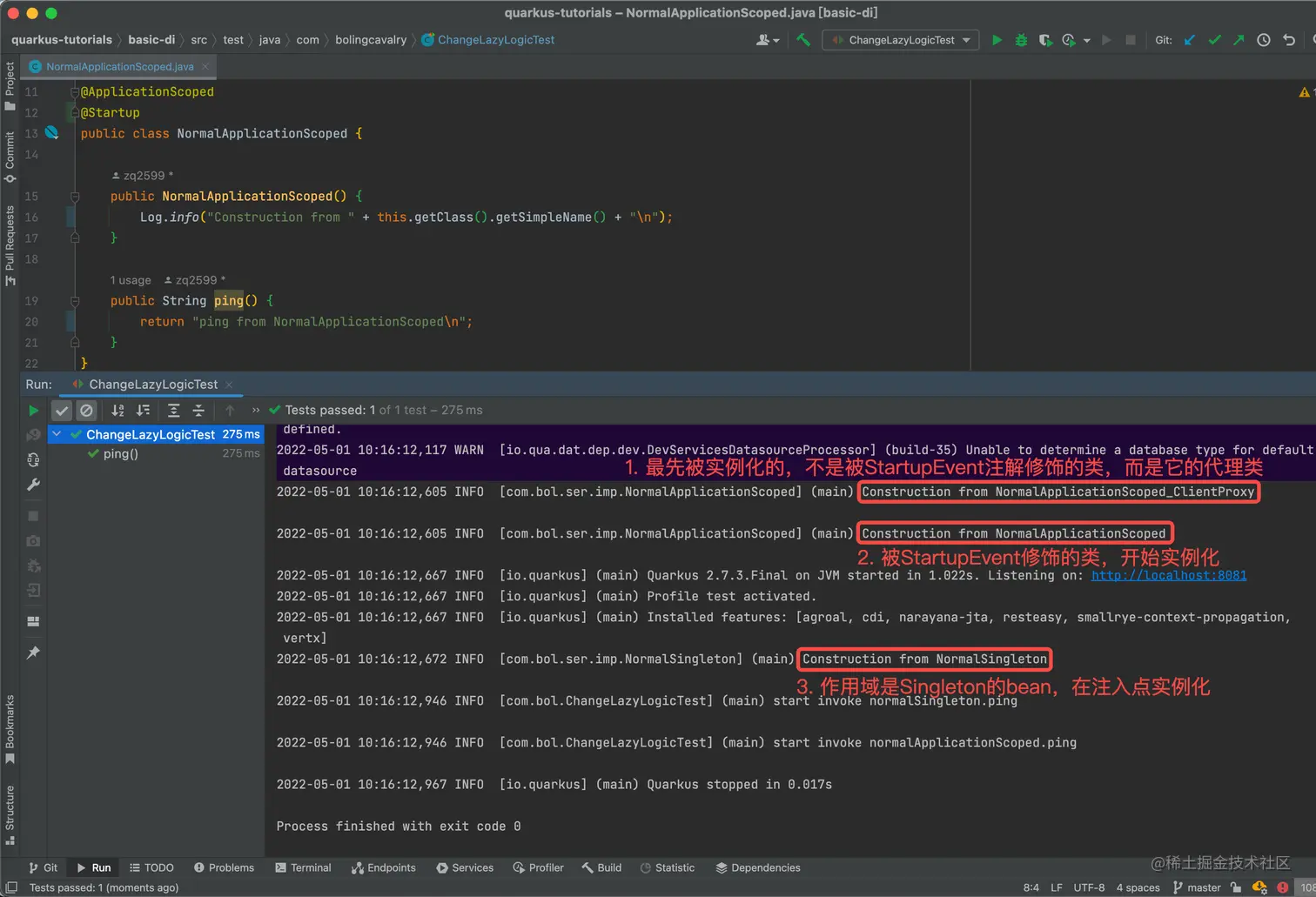Open the Services tool window
Screen dimensions: 1316x897
pyautogui.click(x=465, y=868)
